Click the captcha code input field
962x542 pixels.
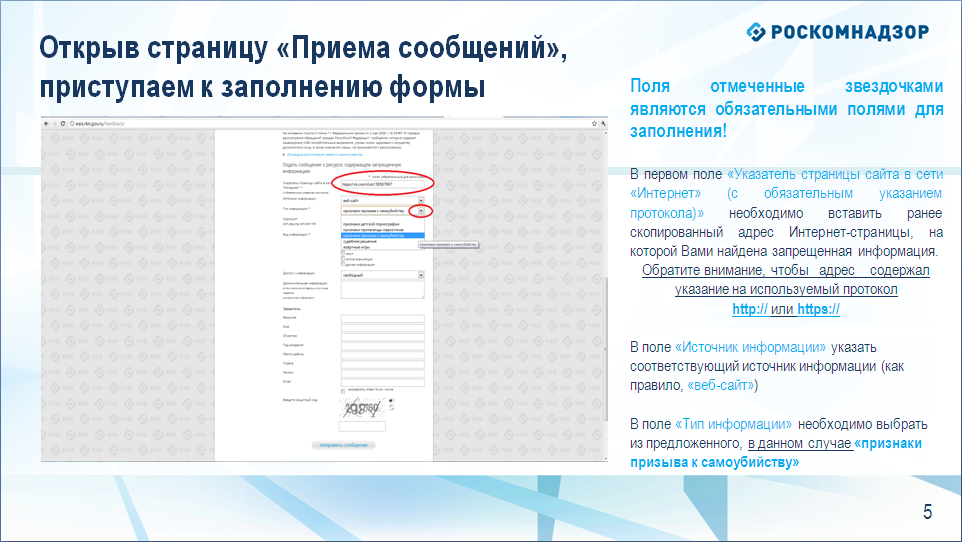pos(362,427)
